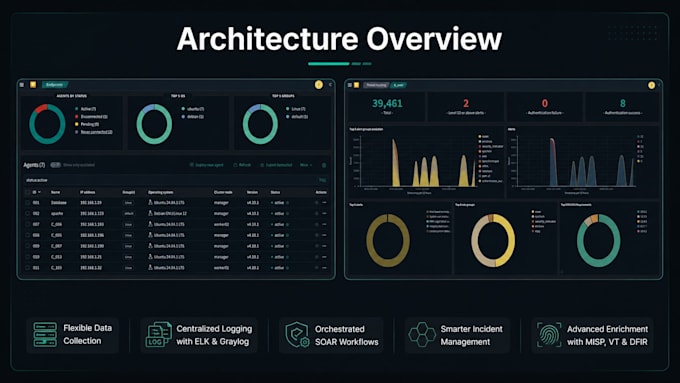Viewport: 680px width, 383px height.
Task: Open the hamburger menu in the Endpoints dashboard
Action: pos(22,85)
